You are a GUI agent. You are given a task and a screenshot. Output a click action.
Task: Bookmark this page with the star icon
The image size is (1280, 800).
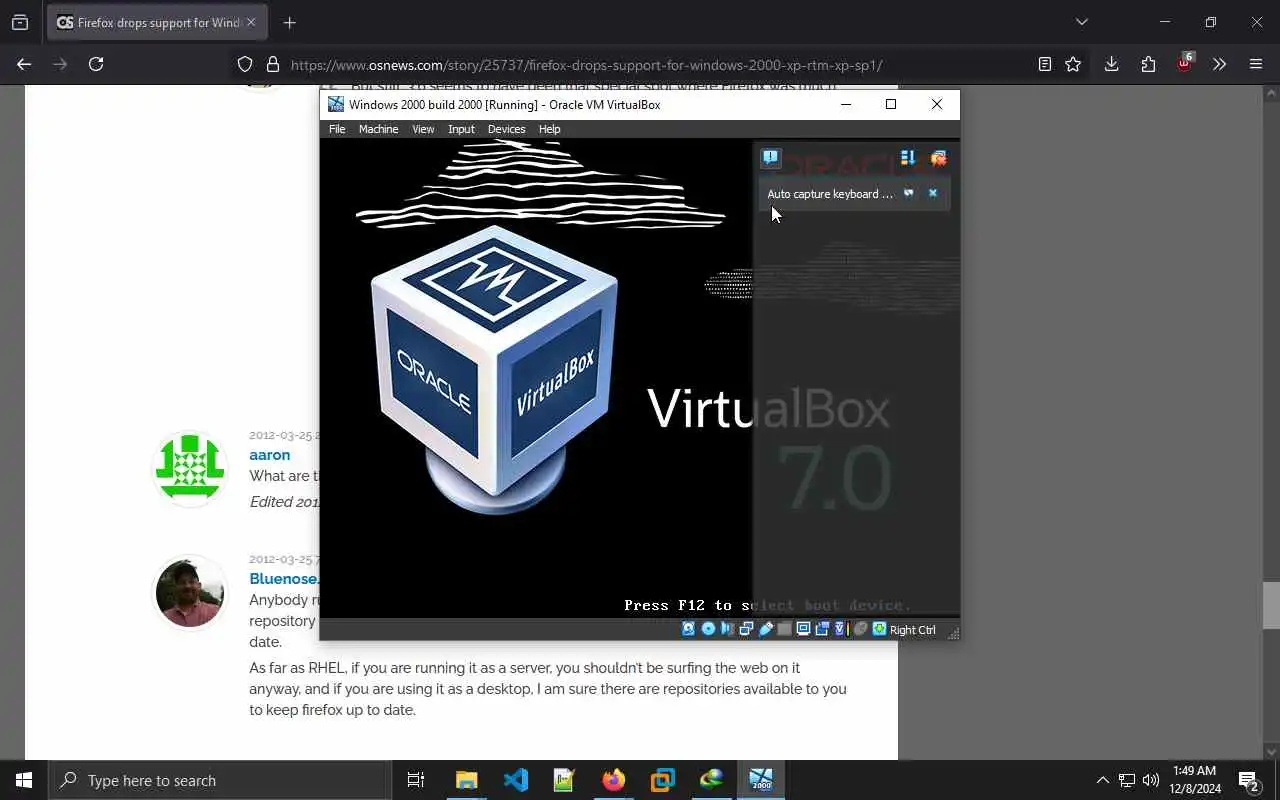1073,64
